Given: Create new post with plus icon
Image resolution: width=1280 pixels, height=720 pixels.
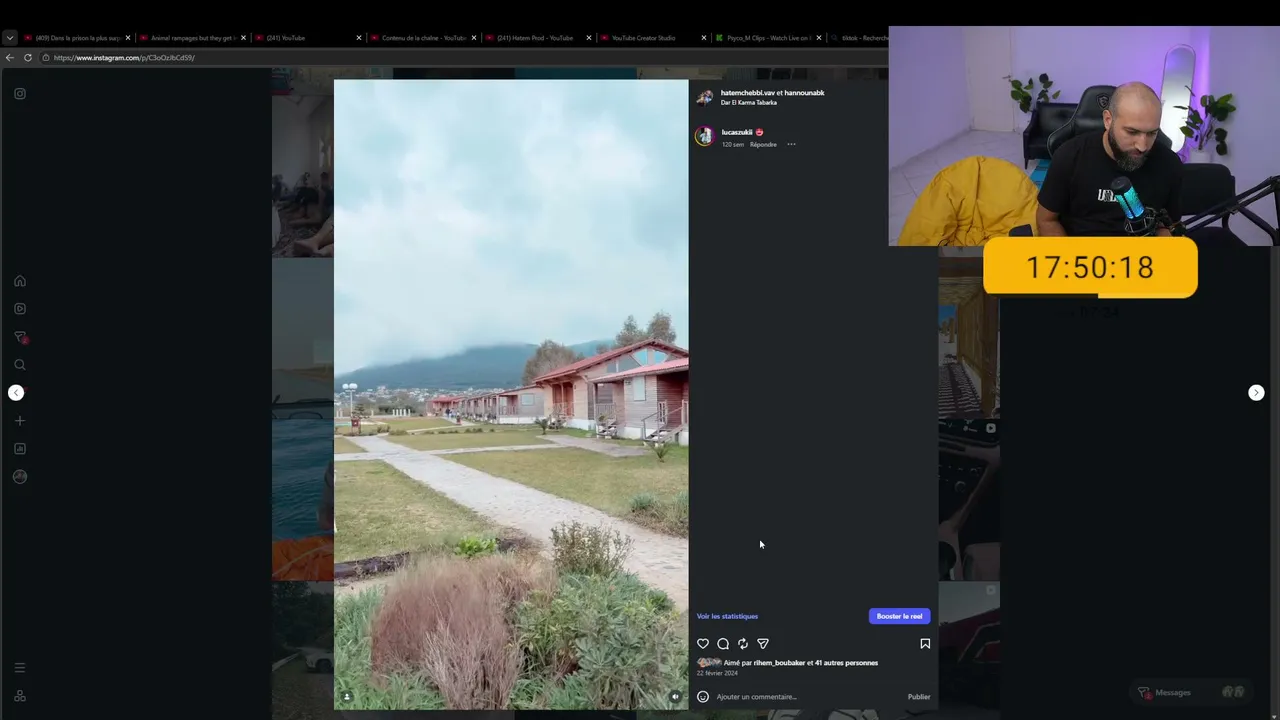Looking at the screenshot, I should [20, 421].
